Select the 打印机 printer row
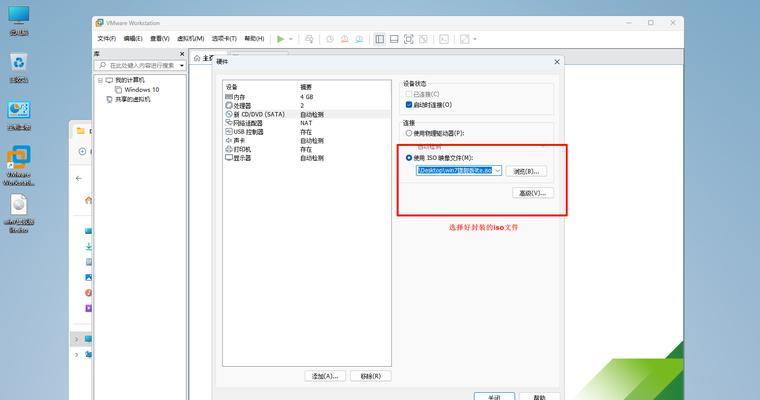 (x=307, y=149)
